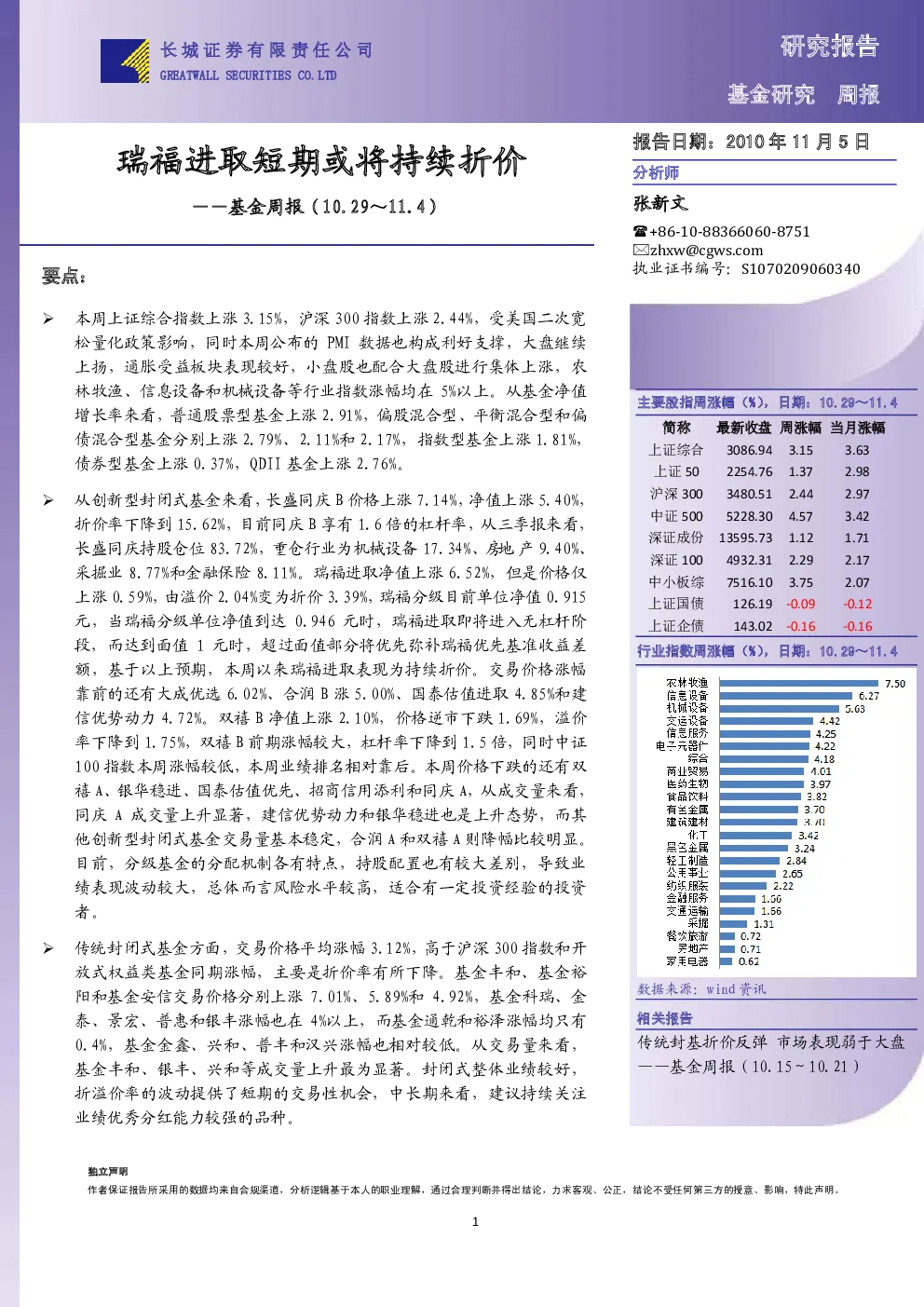The height and width of the screenshot is (1307, 924).
Task: Click the arrow bullet before '本周上证综合指数上涨'
Action: [x=48, y=319]
